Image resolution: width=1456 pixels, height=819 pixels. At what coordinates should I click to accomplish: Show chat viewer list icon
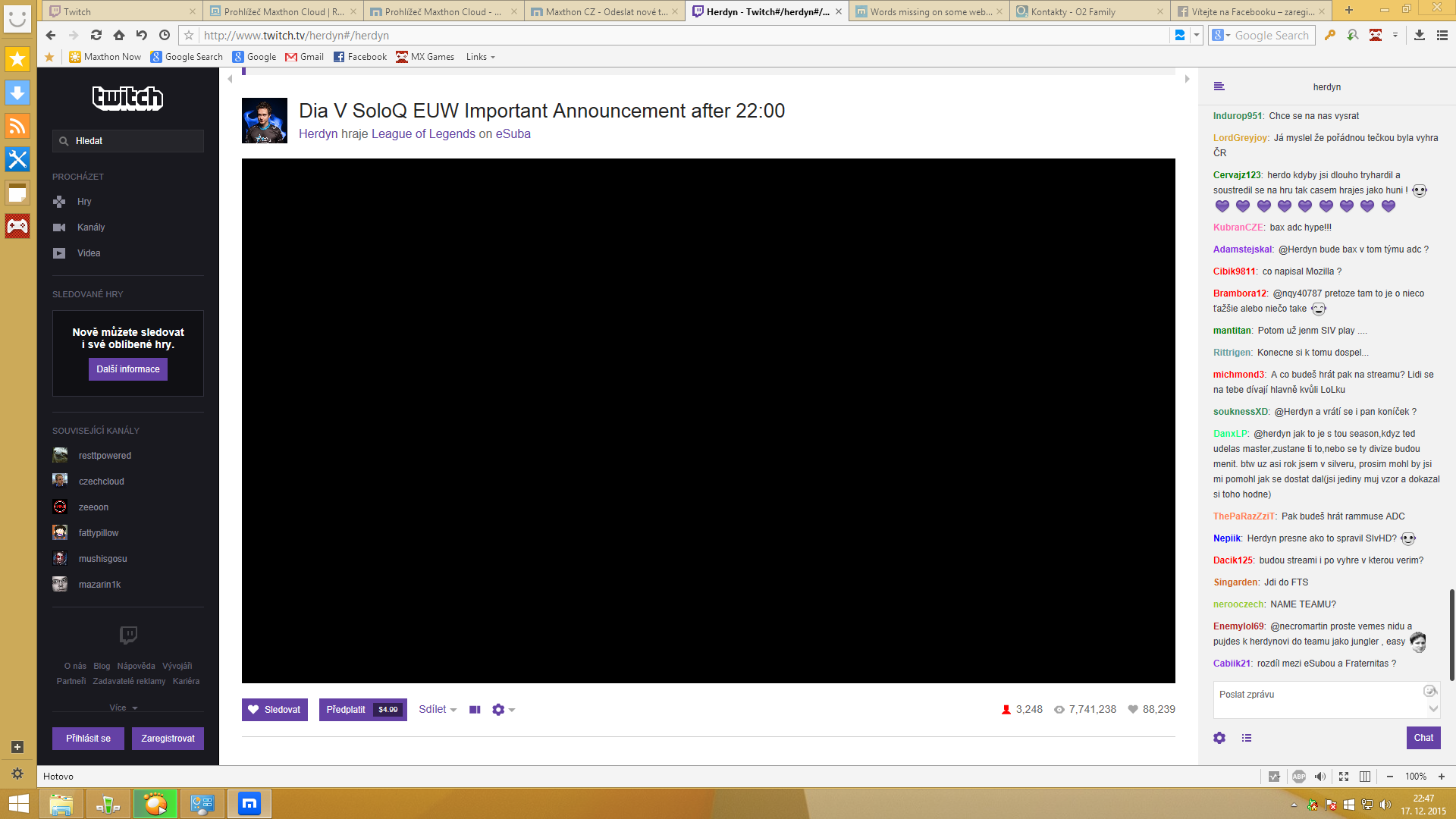tap(1247, 738)
